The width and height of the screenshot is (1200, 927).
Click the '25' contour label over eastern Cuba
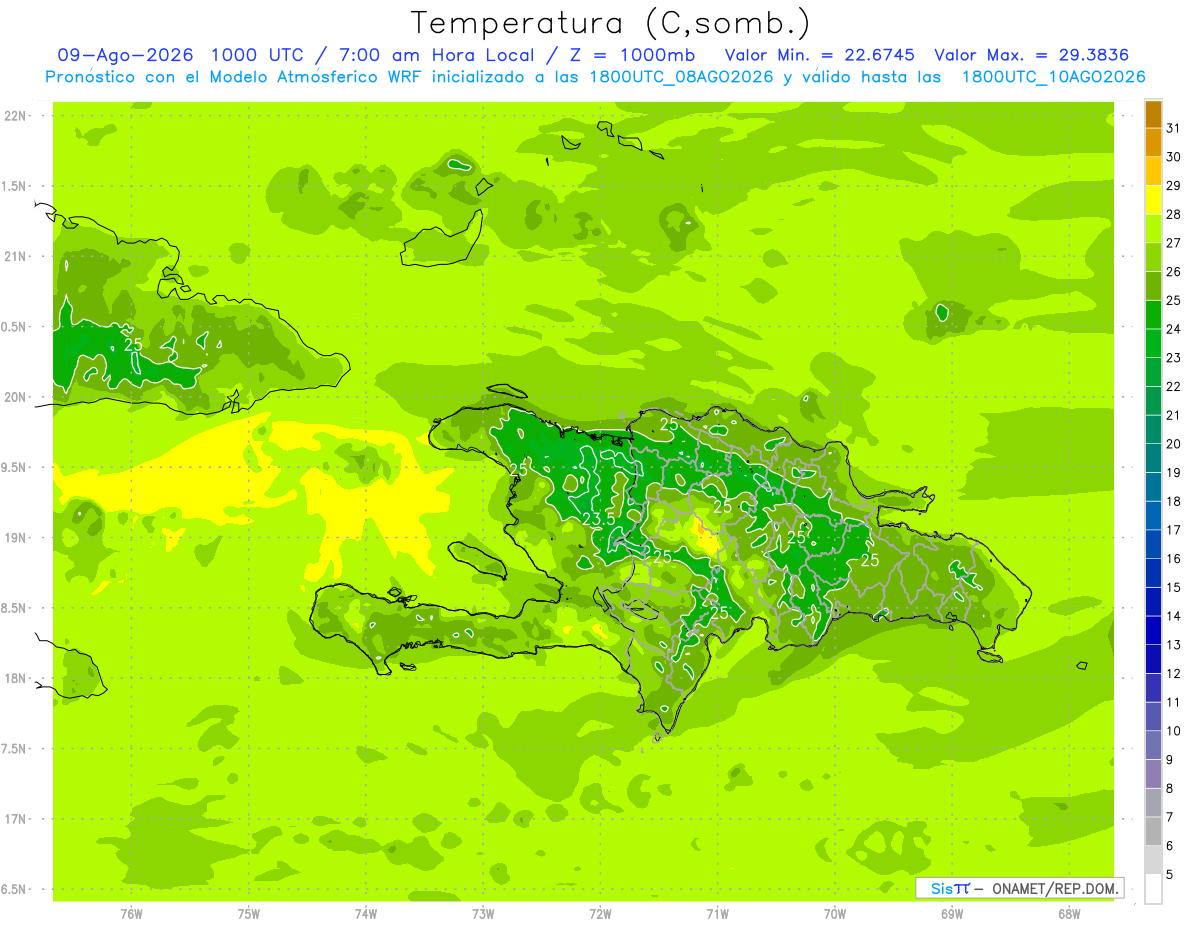[133, 345]
